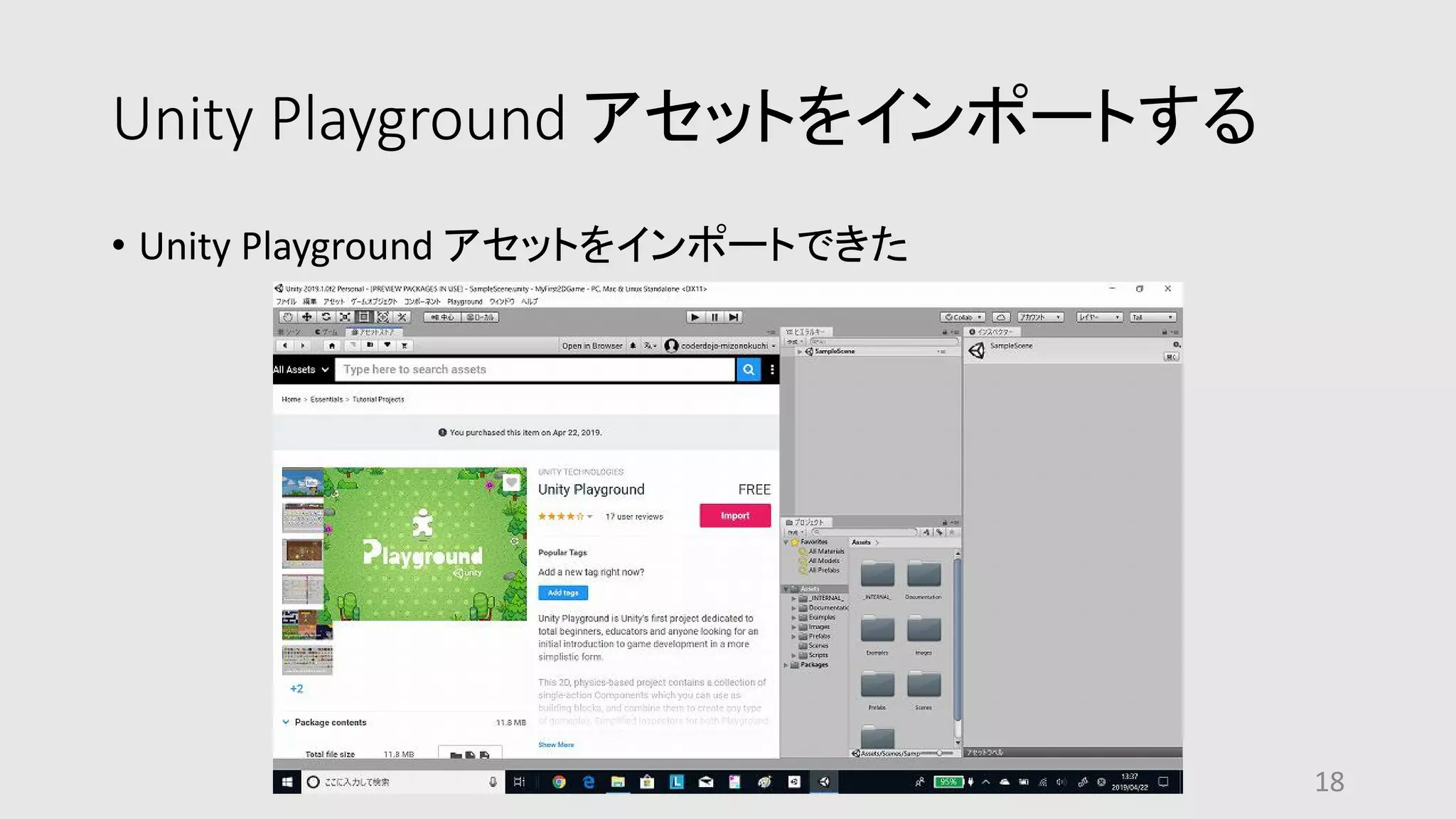Follow the Tutorial Projects breadcrumb link
The width and height of the screenshot is (1456, 819).
[x=378, y=400]
